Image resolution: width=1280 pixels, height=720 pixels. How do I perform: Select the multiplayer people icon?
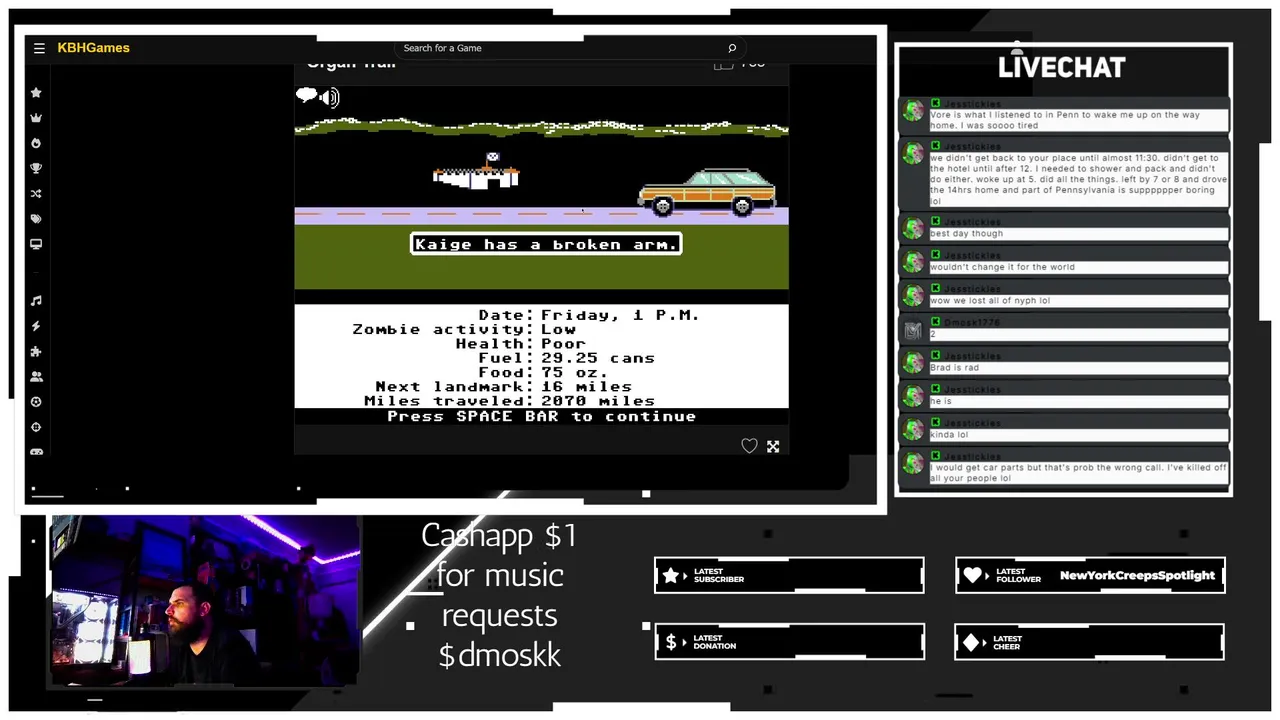click(36, 377)
